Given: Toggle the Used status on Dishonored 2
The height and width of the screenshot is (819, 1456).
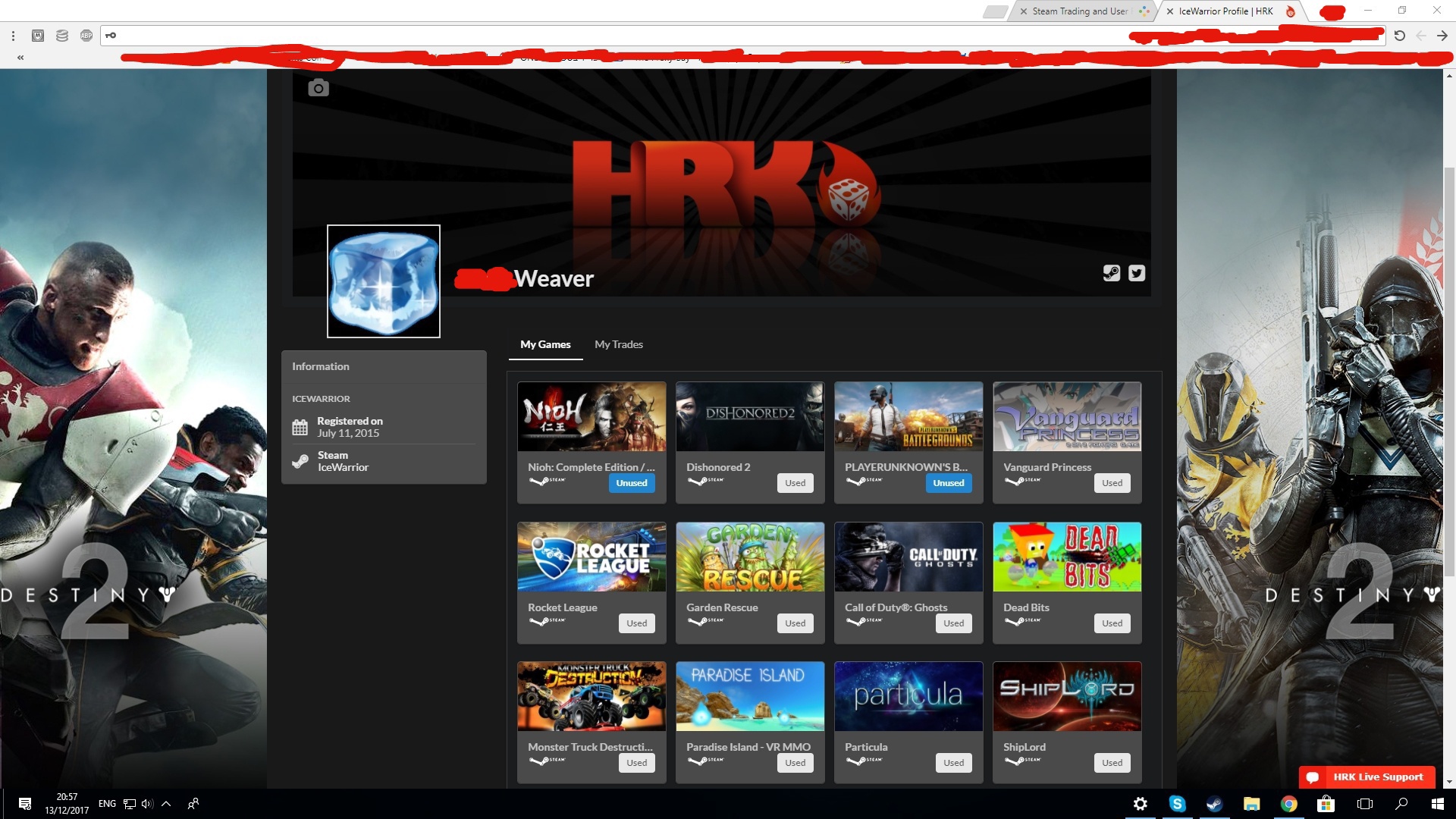Looking at the screenshot, I should [x=795, y=483].
